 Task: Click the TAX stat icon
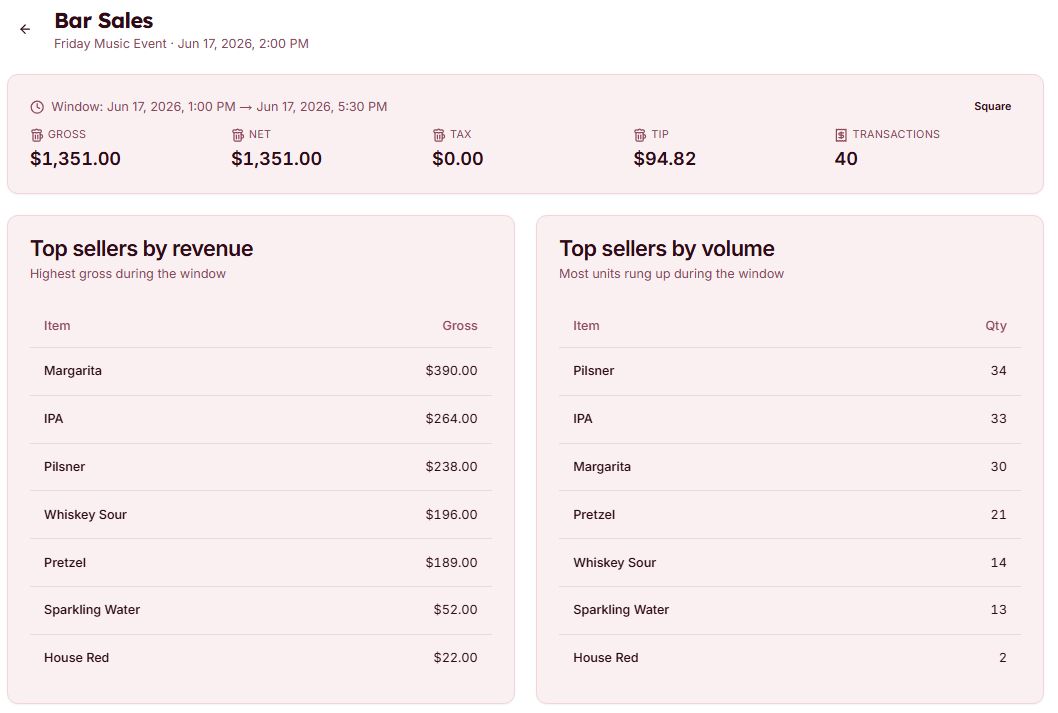click(x=439, y=136)
